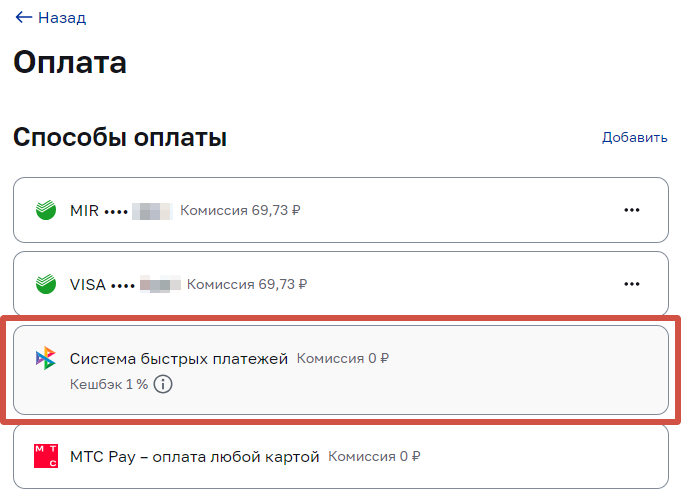Click the Sberbank logo on the VISA card
The image size is (692, 500).
click(46, 284)
